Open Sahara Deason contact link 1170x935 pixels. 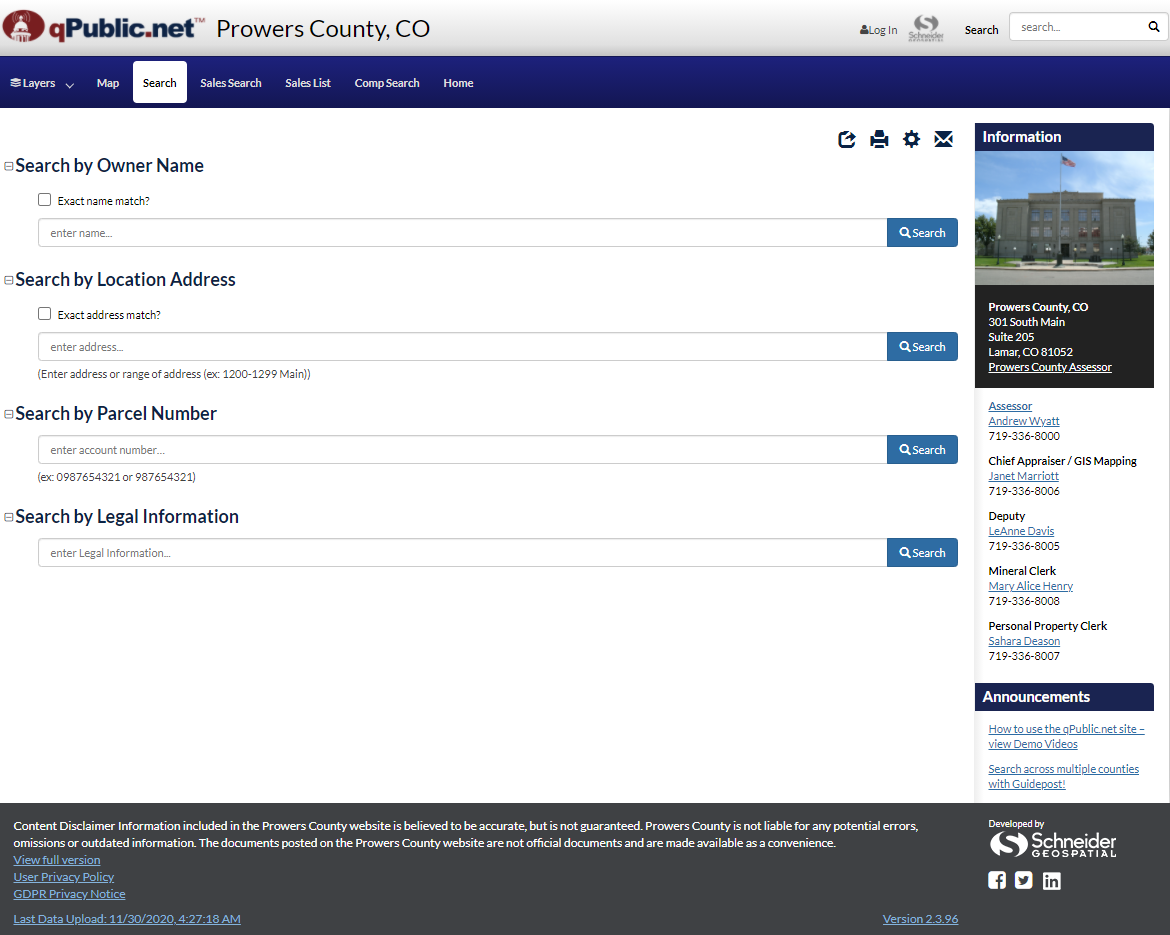pyautogui.click(x=1024, y=641)
